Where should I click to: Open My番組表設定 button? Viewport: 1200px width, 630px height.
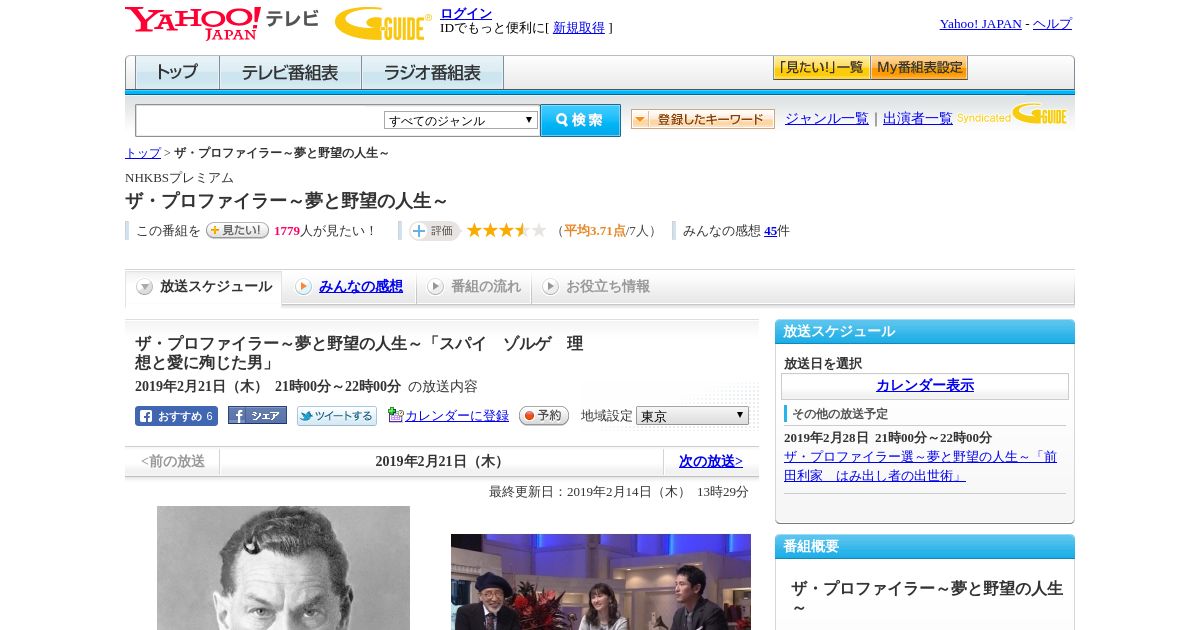pyautogui.click(x=919, y=68)
